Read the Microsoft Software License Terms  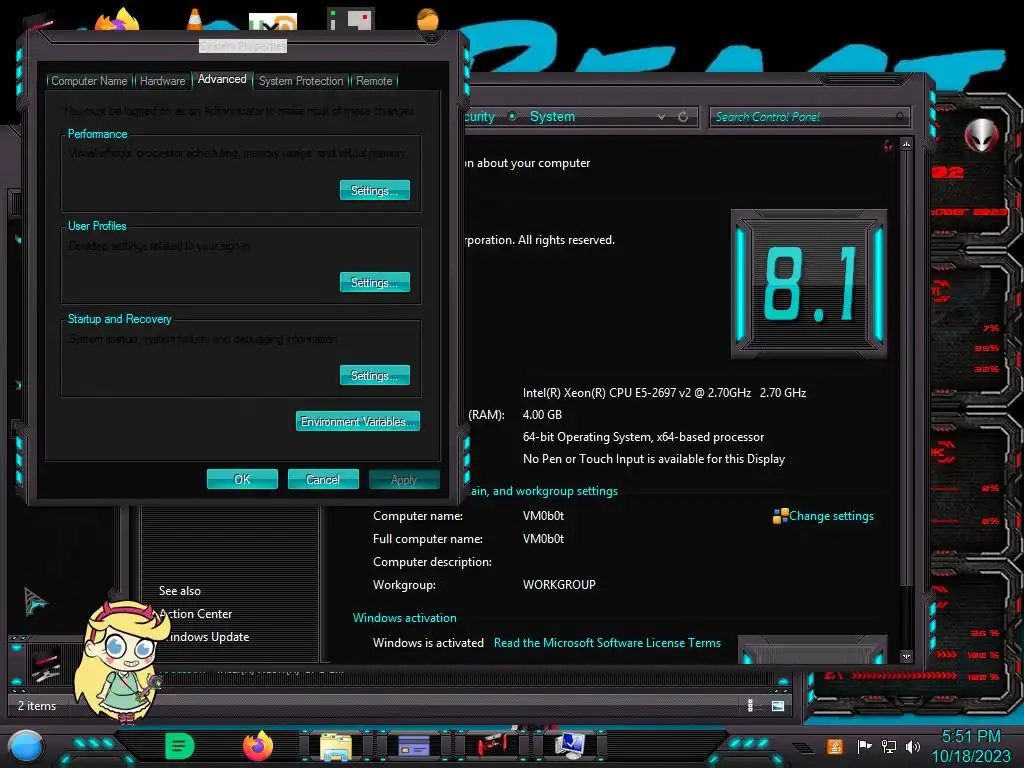(607, 643)
